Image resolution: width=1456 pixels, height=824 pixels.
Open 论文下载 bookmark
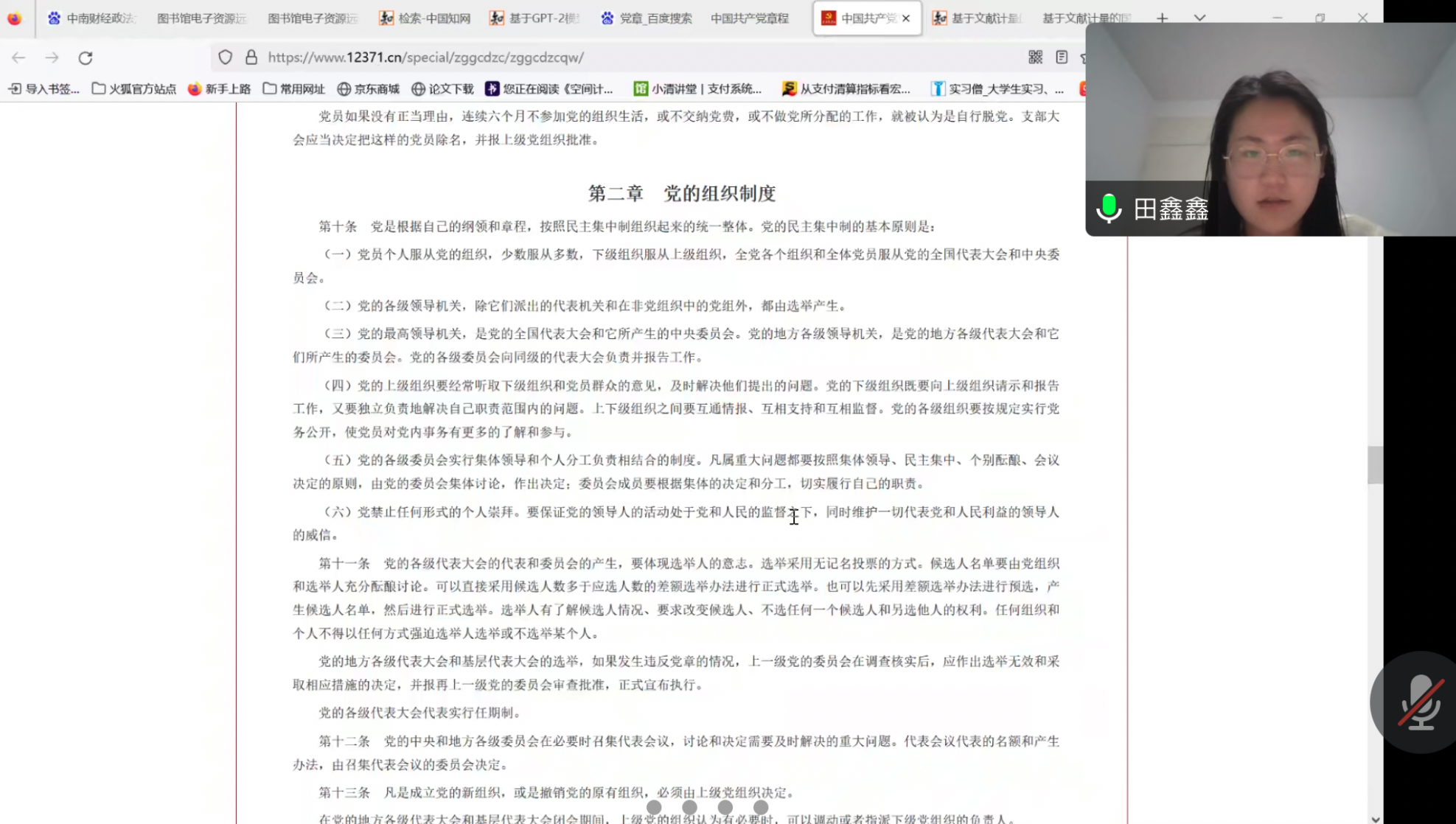tap(442, 88)
